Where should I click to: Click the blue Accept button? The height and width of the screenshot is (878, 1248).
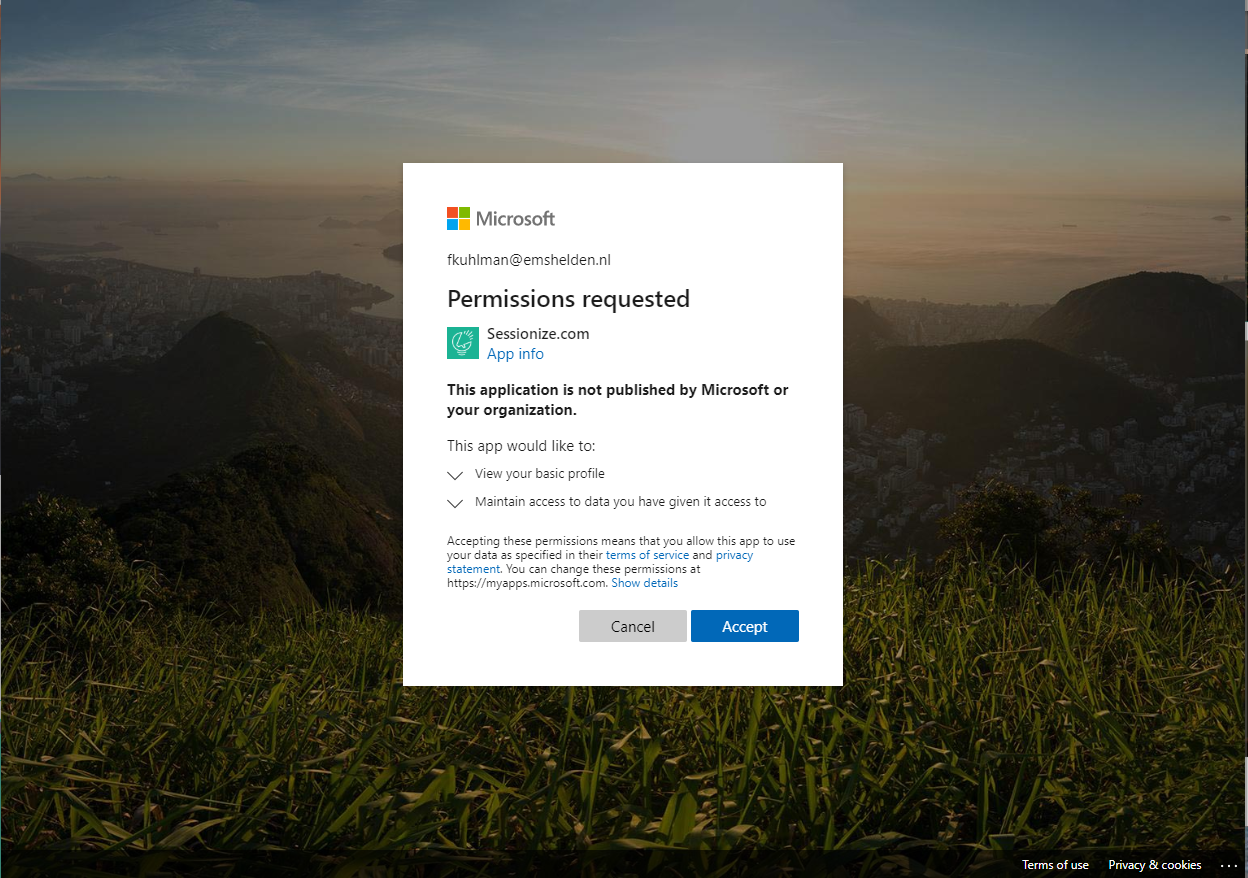coord(745,626)
